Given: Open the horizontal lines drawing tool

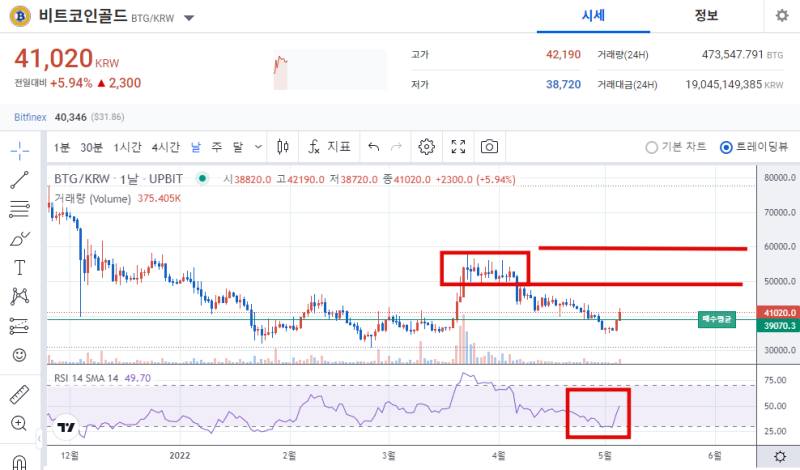Looking at the screenshot, I should [19, 209].
